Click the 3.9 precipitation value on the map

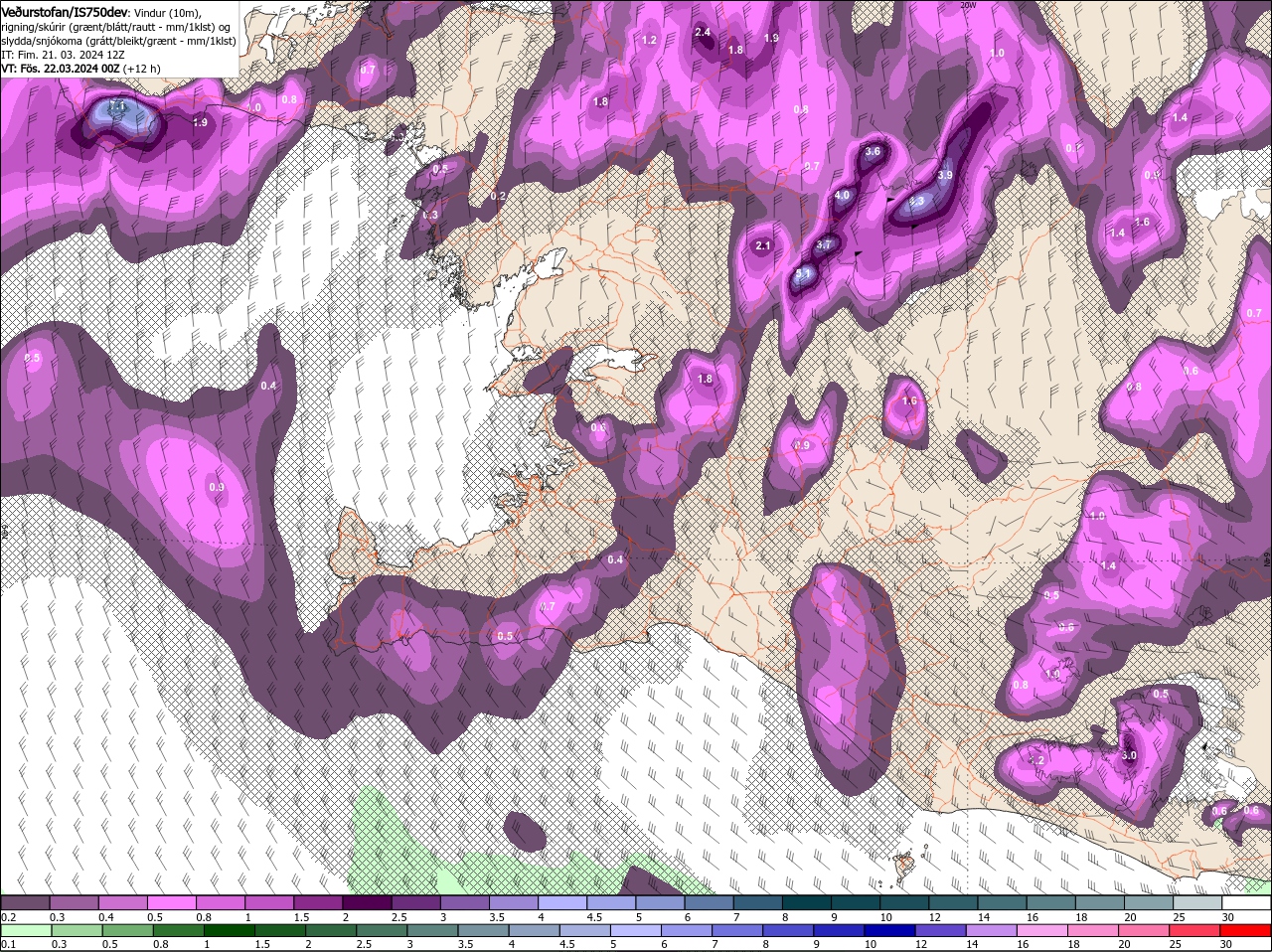(945, 175)
